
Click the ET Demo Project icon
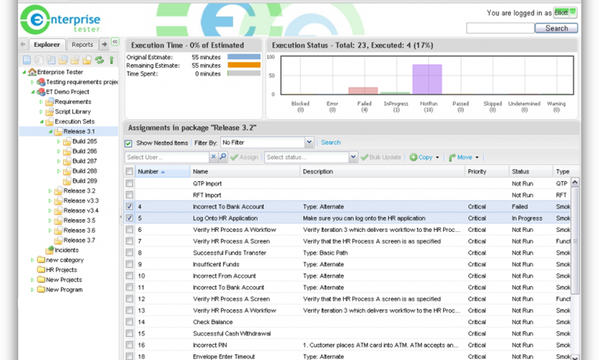click(41, 92)
